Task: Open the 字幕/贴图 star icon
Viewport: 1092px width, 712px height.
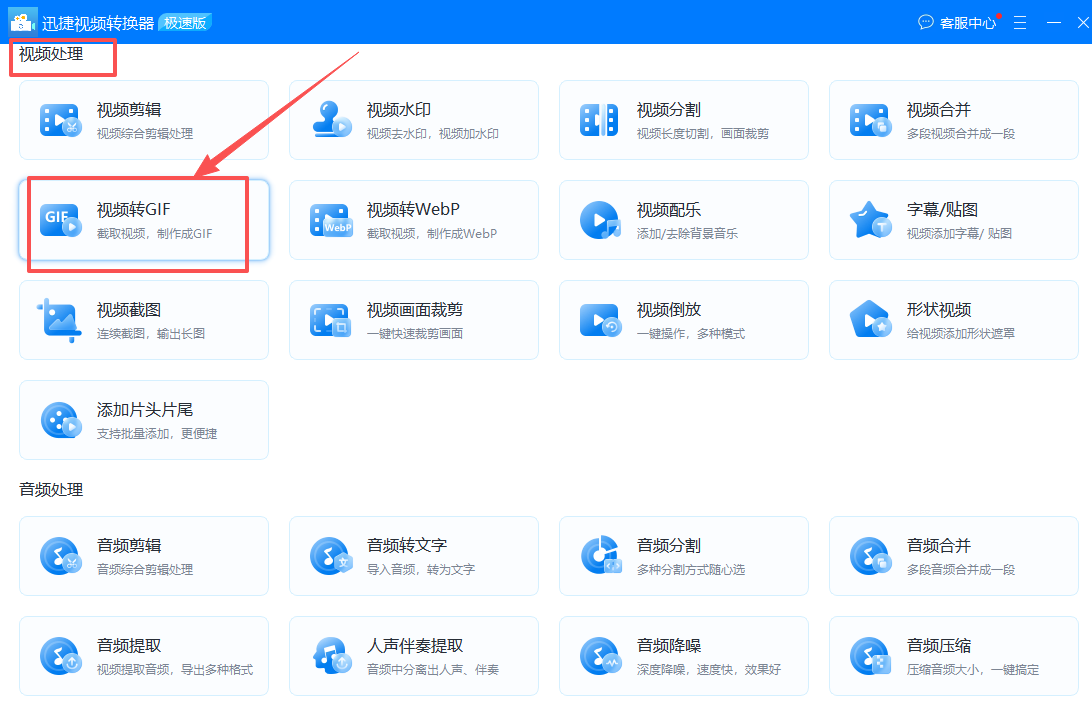Action: coord(870,220)
